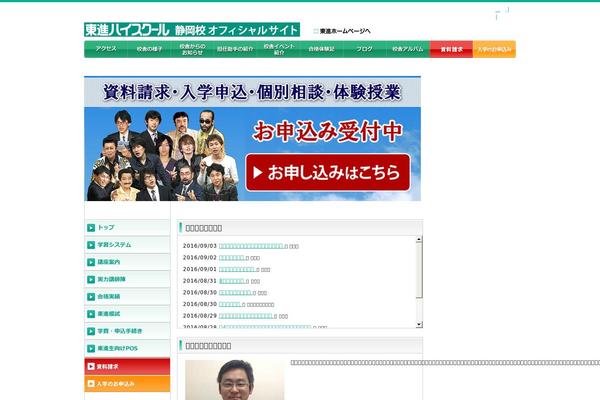Screen dimensions: 600x400
Task: Click the news list scroll-down arrow
Action: pos(419,325)
